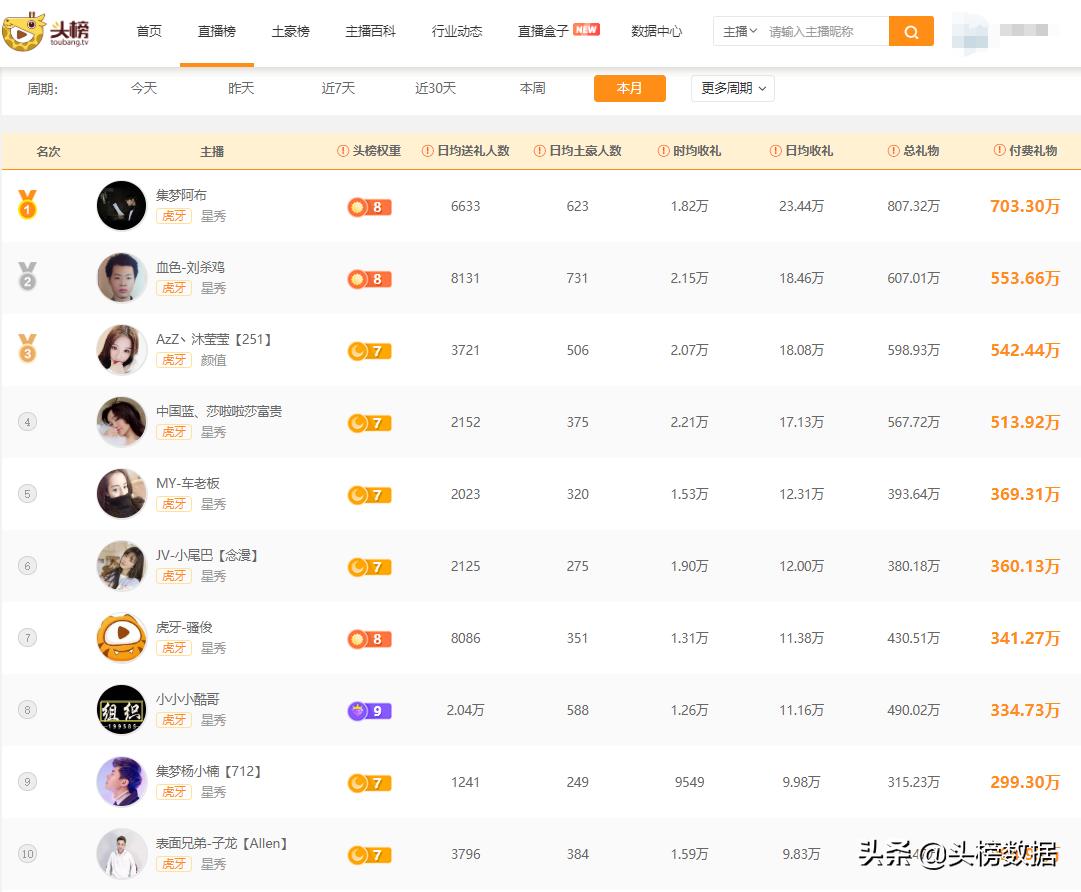
Task: Sort by the 日均收礼 column header
Action: click(x=808, y=151)
